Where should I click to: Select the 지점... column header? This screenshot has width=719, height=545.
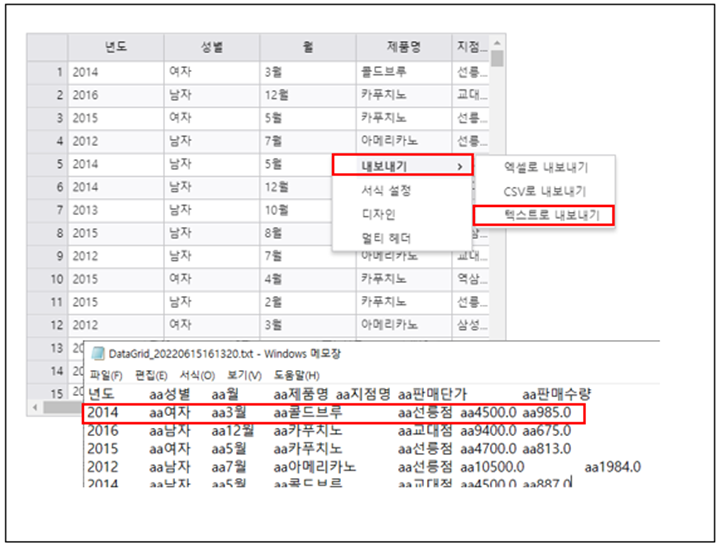click(x=471, y=47)
